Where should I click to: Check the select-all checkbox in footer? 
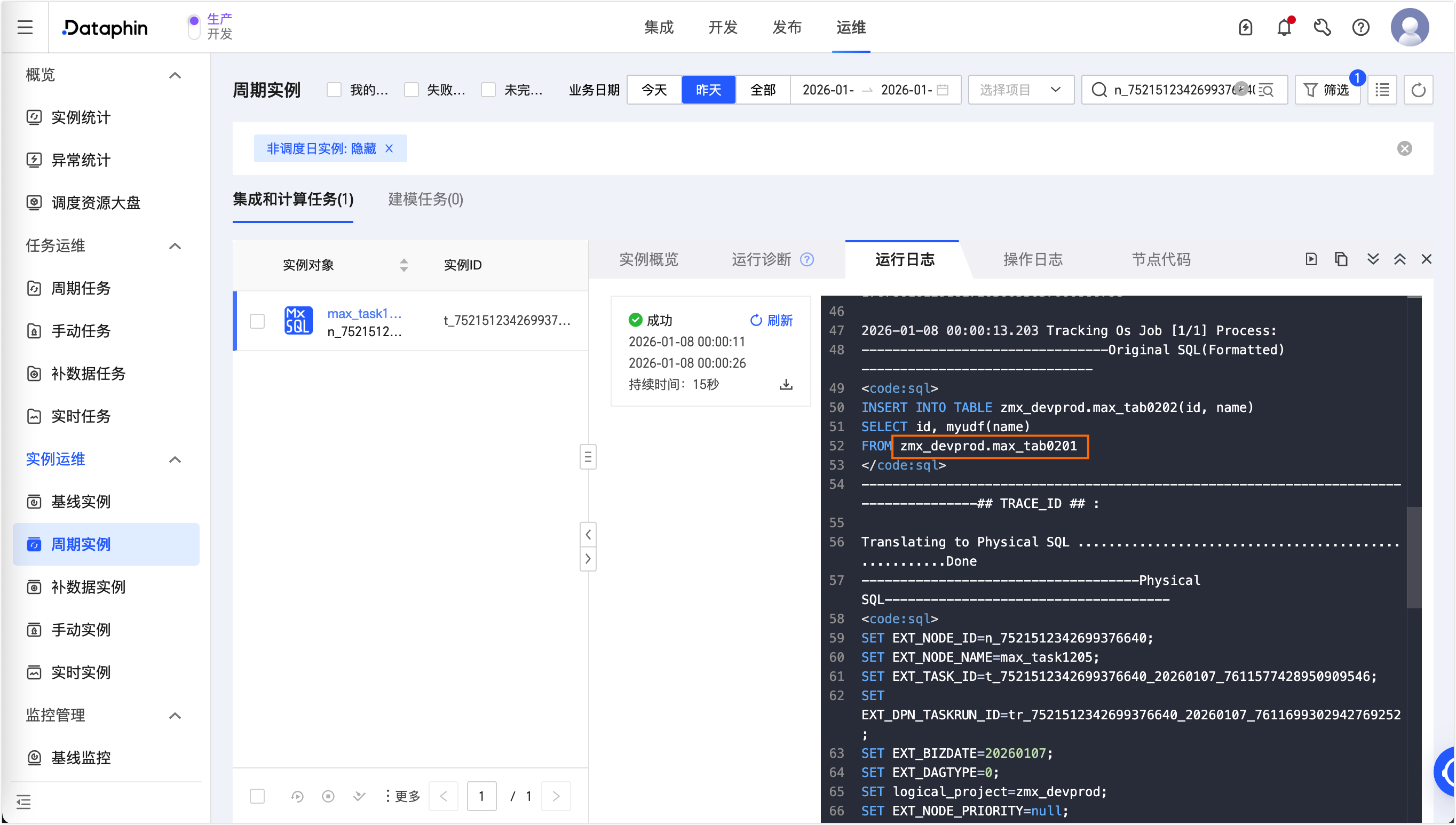[257, 796]
